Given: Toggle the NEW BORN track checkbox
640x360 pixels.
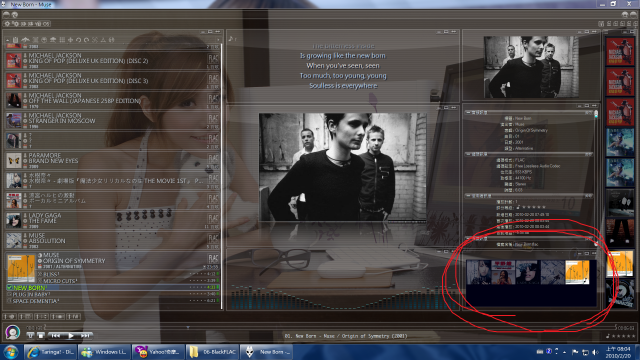Looking at the screenshot, I should (9, 288).
